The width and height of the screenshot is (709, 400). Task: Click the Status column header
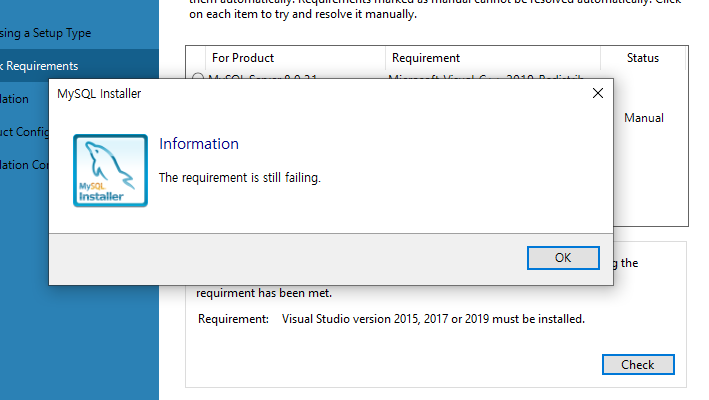coord(643,58)
